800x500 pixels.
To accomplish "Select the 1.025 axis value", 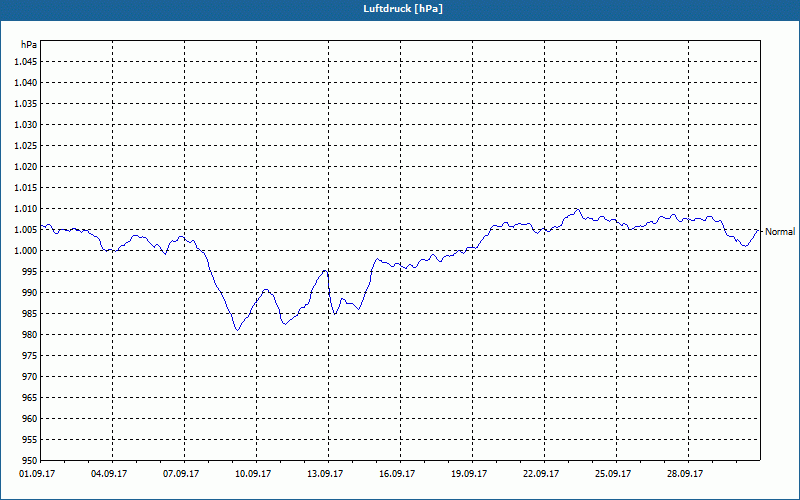I will [26, 145].
